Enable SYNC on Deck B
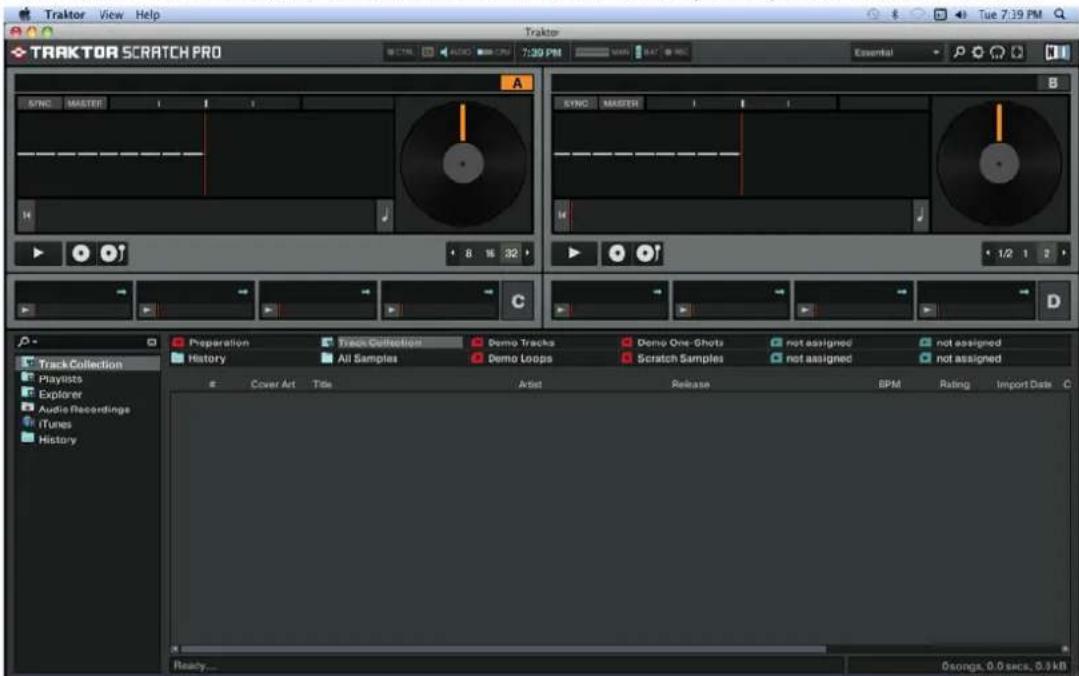The height and width of the screenshot is (676, 1079). pyautogui.click(x=575, y=103)
